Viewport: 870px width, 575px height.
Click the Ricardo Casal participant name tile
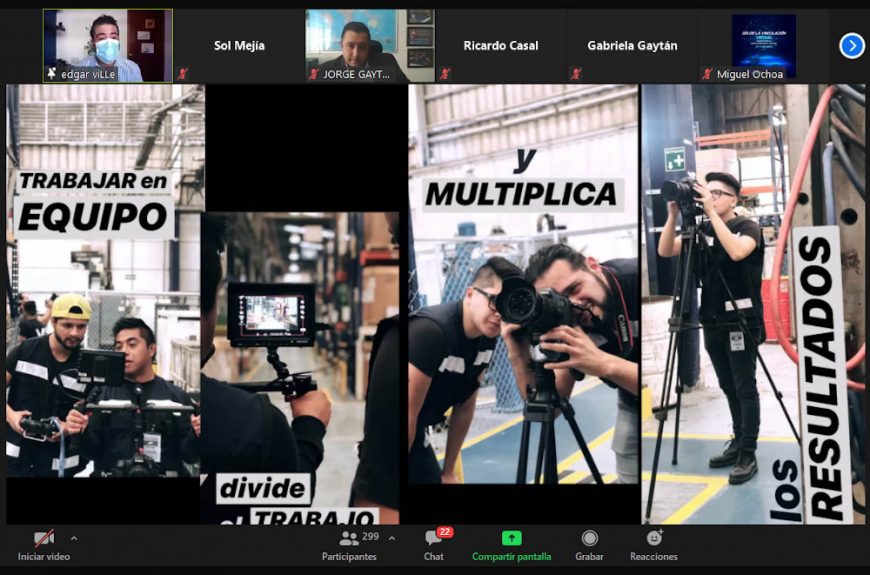pos(501,45)
